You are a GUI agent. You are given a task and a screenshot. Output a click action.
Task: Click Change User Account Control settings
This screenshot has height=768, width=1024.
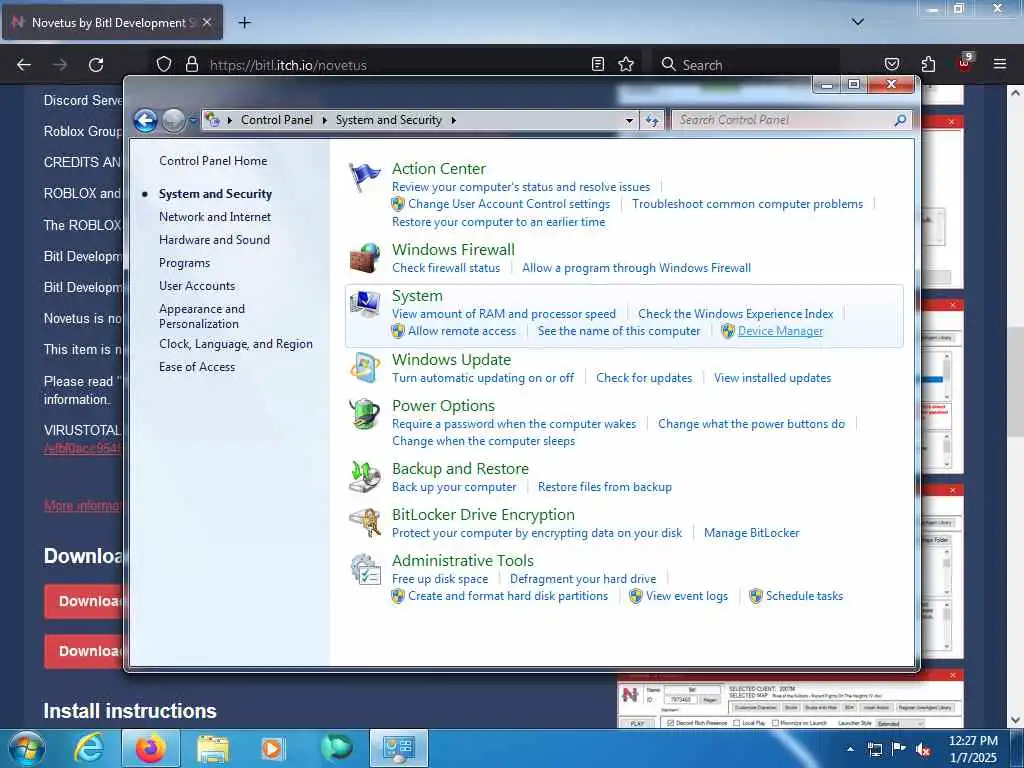click(x=509, y=204)
